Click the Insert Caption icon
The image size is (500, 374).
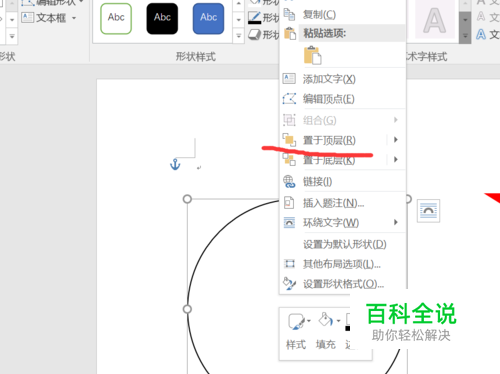289,203
